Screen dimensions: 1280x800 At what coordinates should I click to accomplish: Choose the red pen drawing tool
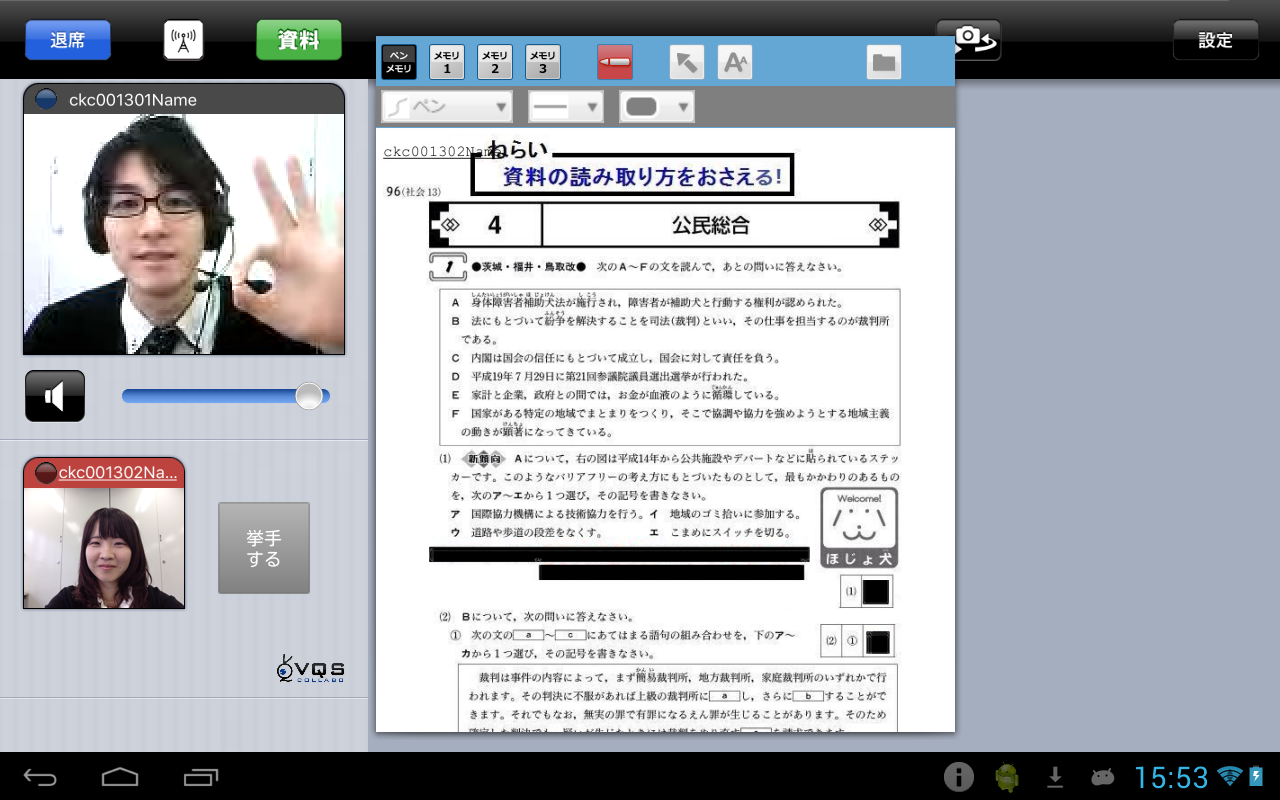click(x=615, y=62)
